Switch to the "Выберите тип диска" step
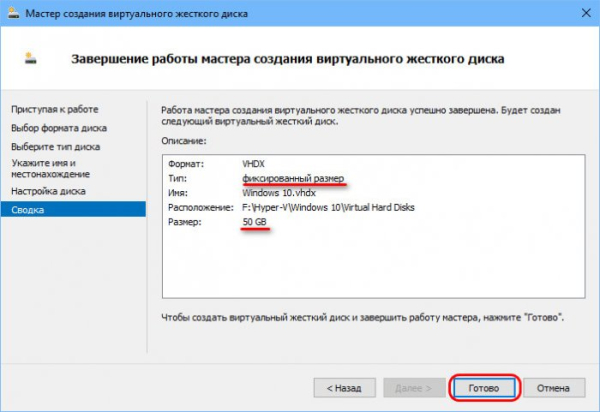 [56, 147]
